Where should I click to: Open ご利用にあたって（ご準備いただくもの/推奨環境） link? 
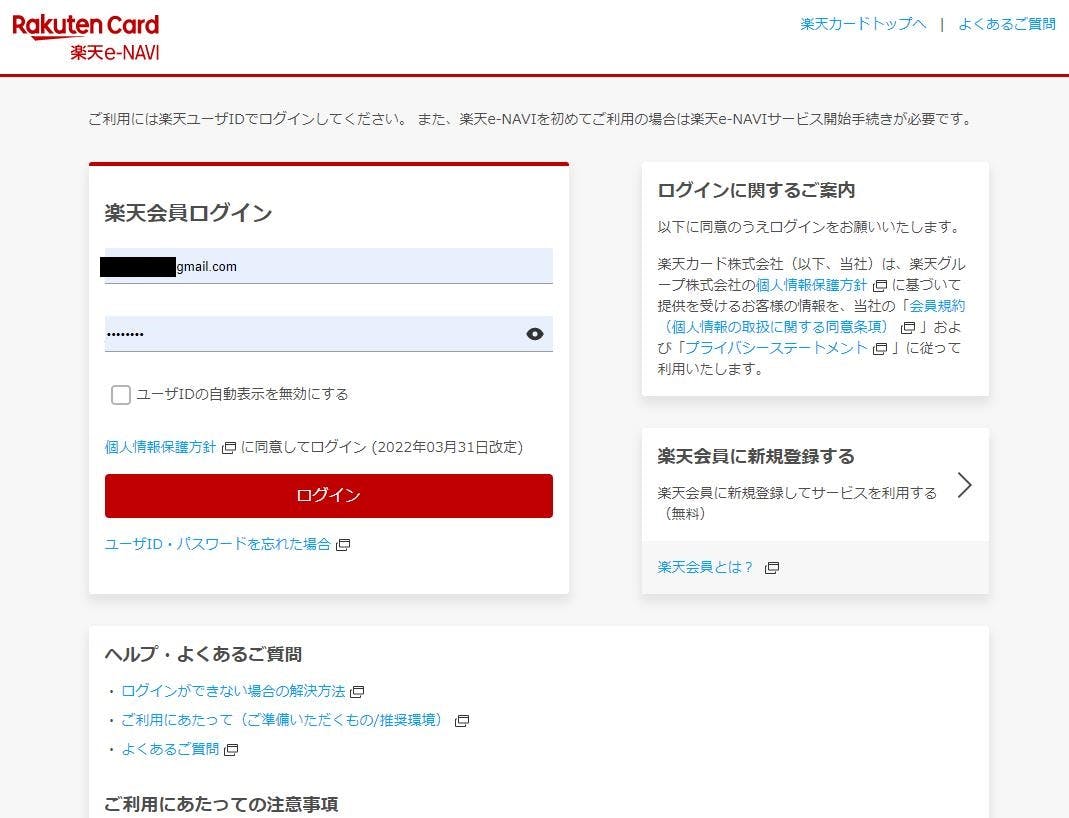tap(285, 720)
